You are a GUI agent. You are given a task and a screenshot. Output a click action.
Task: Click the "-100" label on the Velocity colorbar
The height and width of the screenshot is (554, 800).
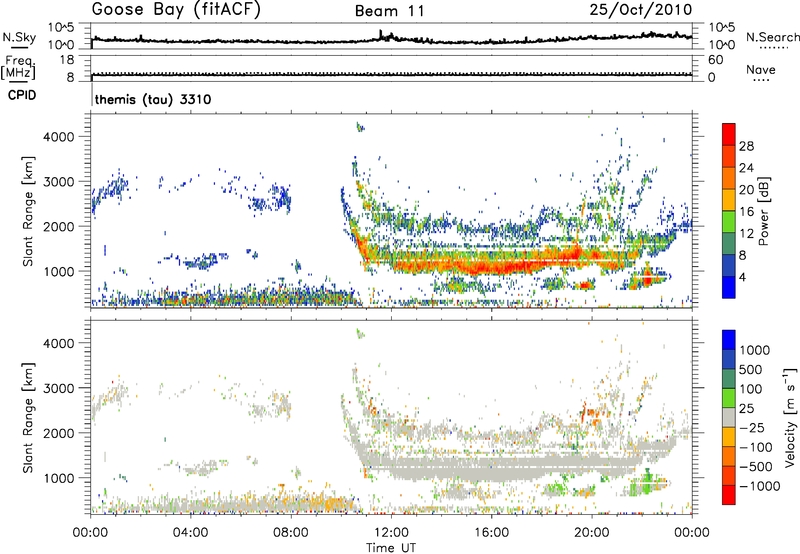(x=755, y=447)
